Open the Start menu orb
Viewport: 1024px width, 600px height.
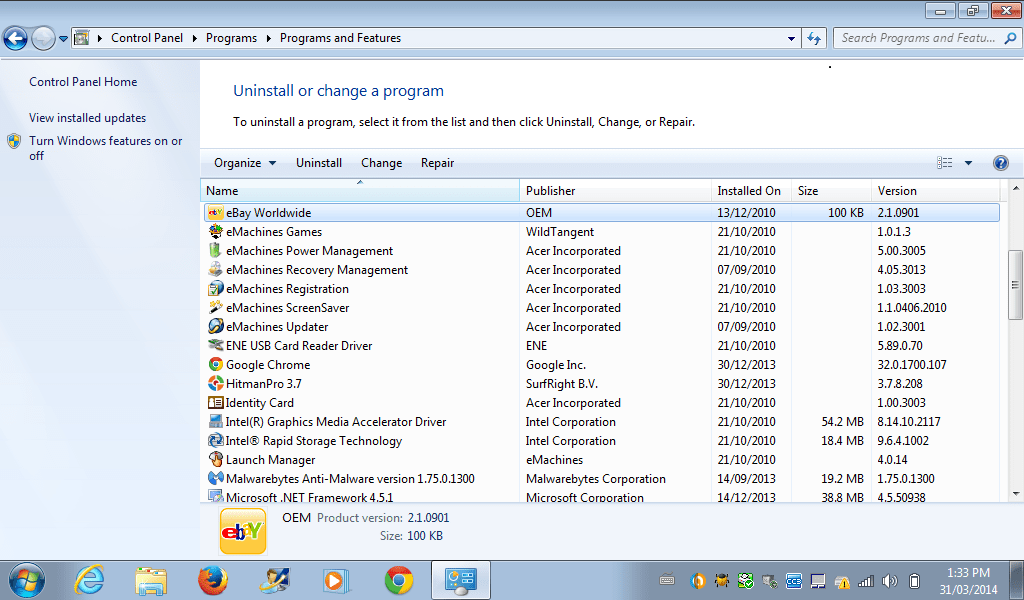[x=27, y=580]
